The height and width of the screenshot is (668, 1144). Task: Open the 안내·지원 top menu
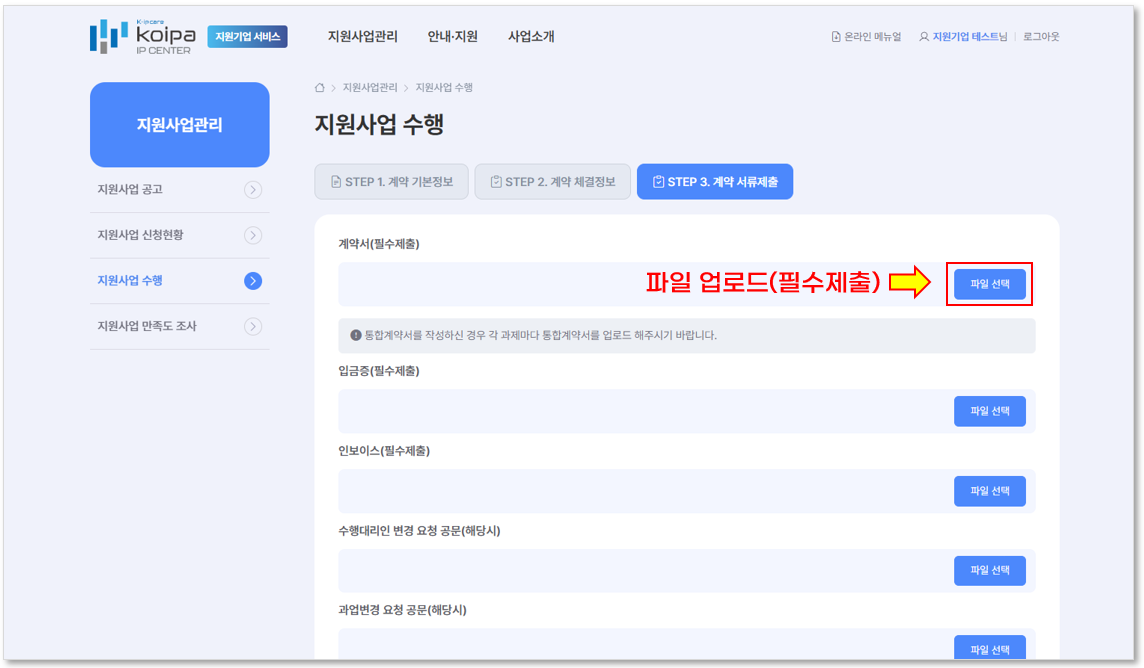click(x=452, y=36)
